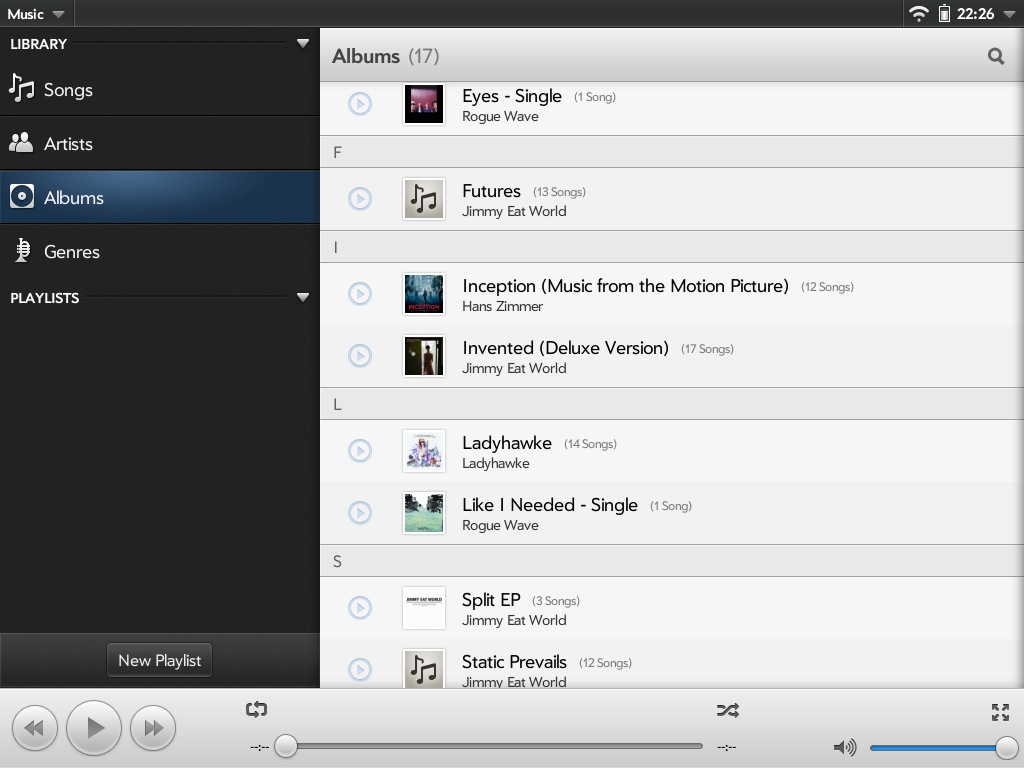The width and height of the screenshot is (1024, 768).
Task: Click the 'Static Prevails' title
Action: 514,662
